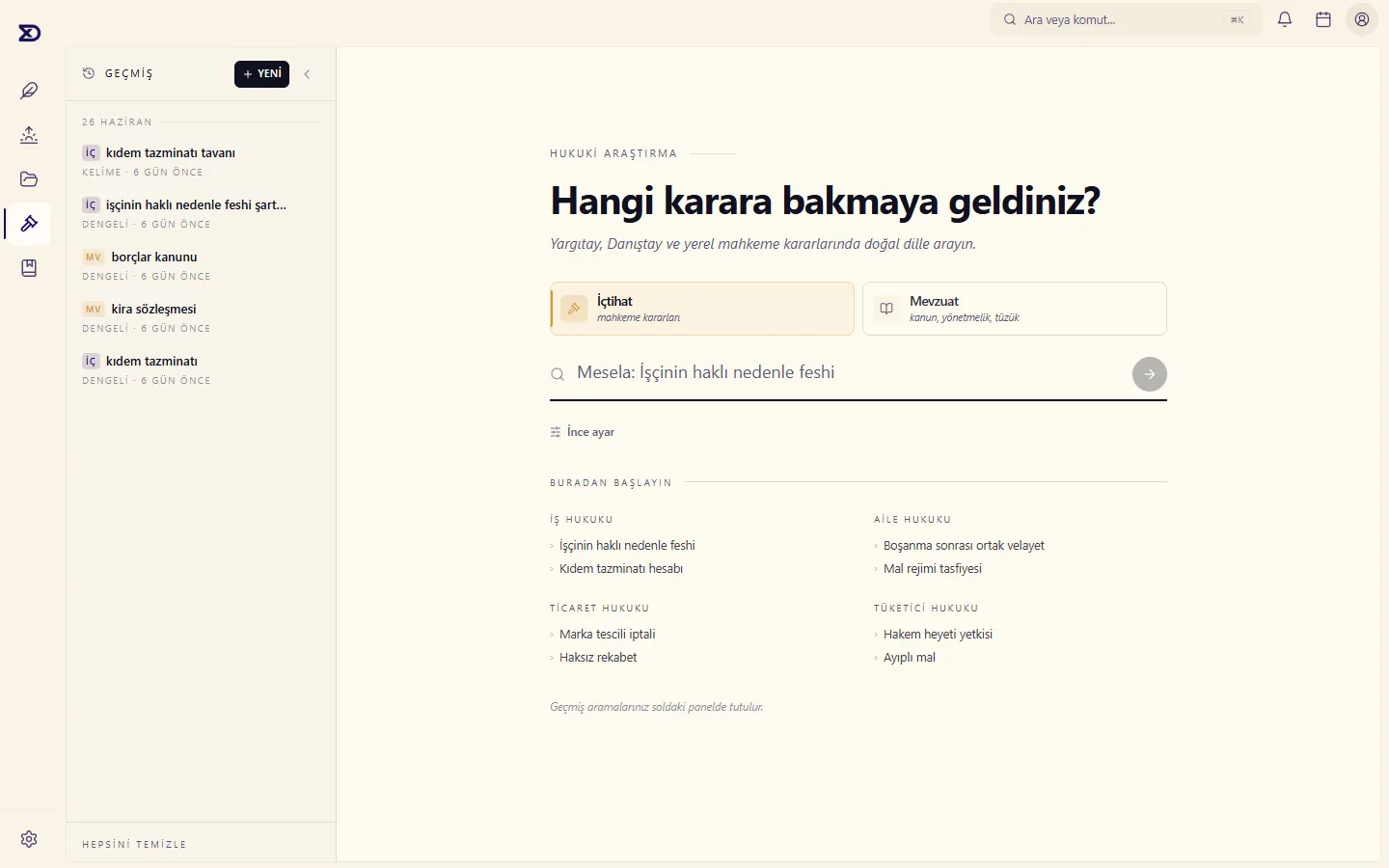Click the YENİ new search button
Image resolution: width=1389 pixels, height=868 pixels.
point(261,74)
